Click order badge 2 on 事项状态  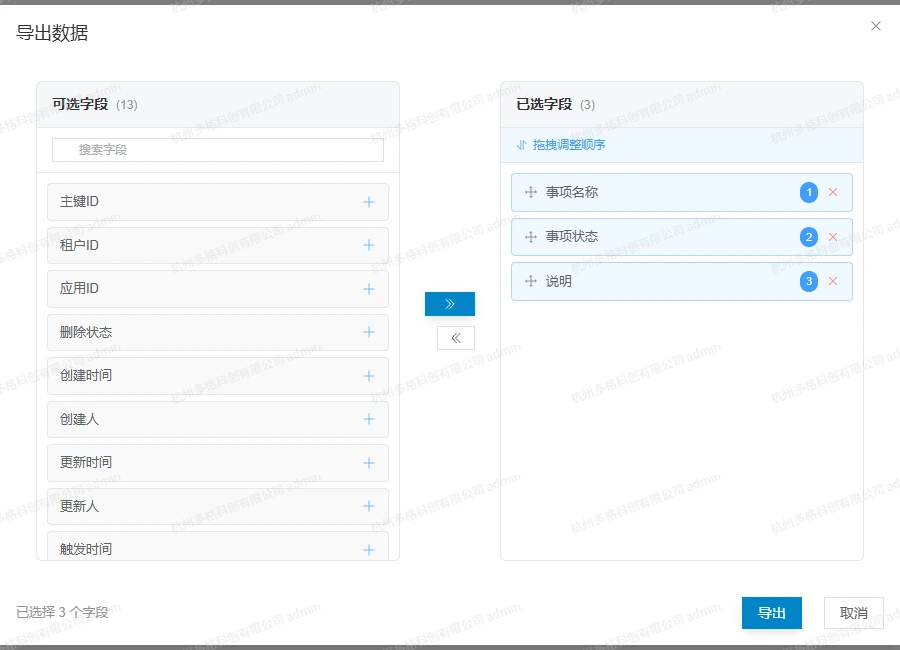coord(809,237)
